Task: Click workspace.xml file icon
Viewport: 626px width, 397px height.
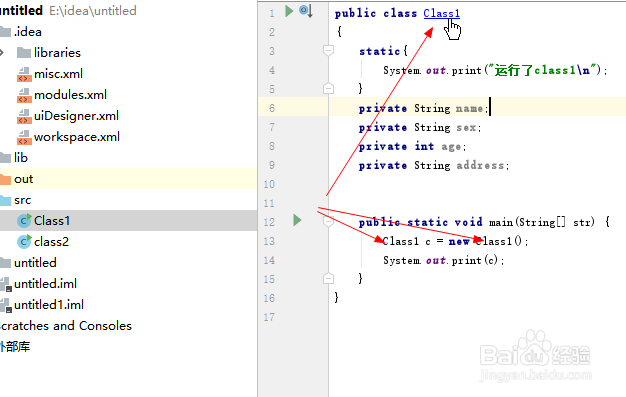Action: click(x=24, y=137)
